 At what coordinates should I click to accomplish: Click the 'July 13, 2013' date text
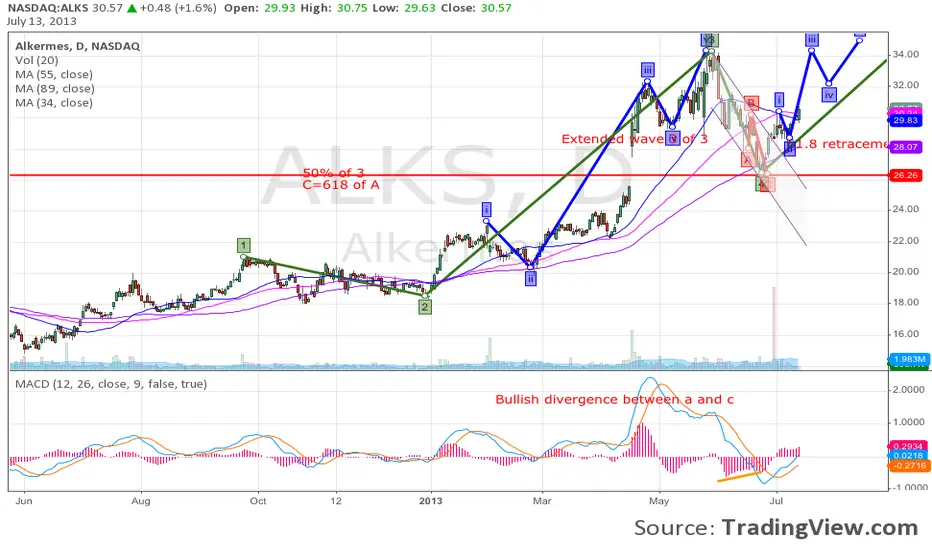coord(42,21)
